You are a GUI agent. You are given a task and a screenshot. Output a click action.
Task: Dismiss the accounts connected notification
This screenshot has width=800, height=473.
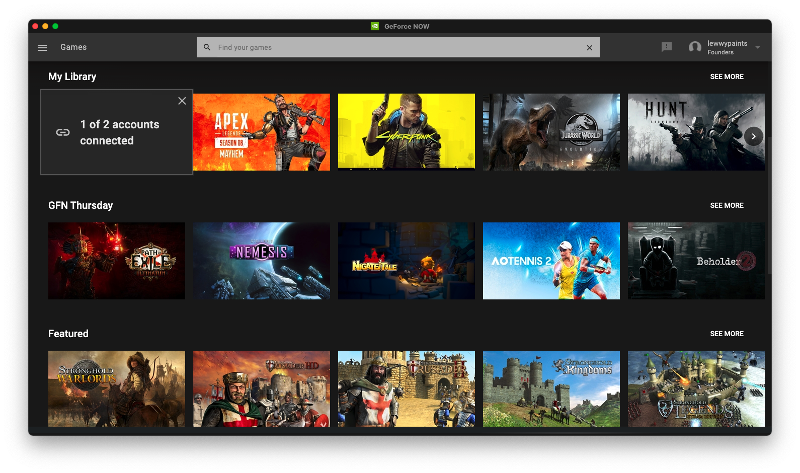point(182,100)
